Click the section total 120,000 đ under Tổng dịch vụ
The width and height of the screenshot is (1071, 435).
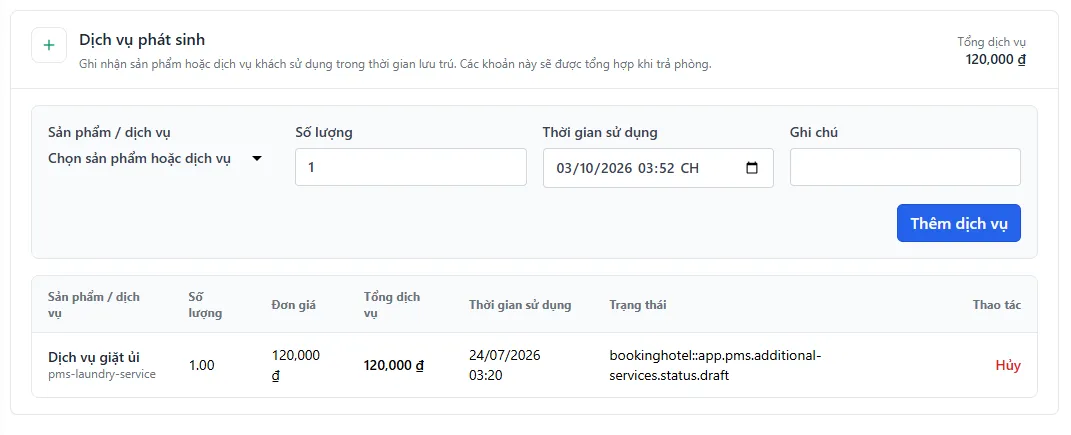tap(995, 59)
